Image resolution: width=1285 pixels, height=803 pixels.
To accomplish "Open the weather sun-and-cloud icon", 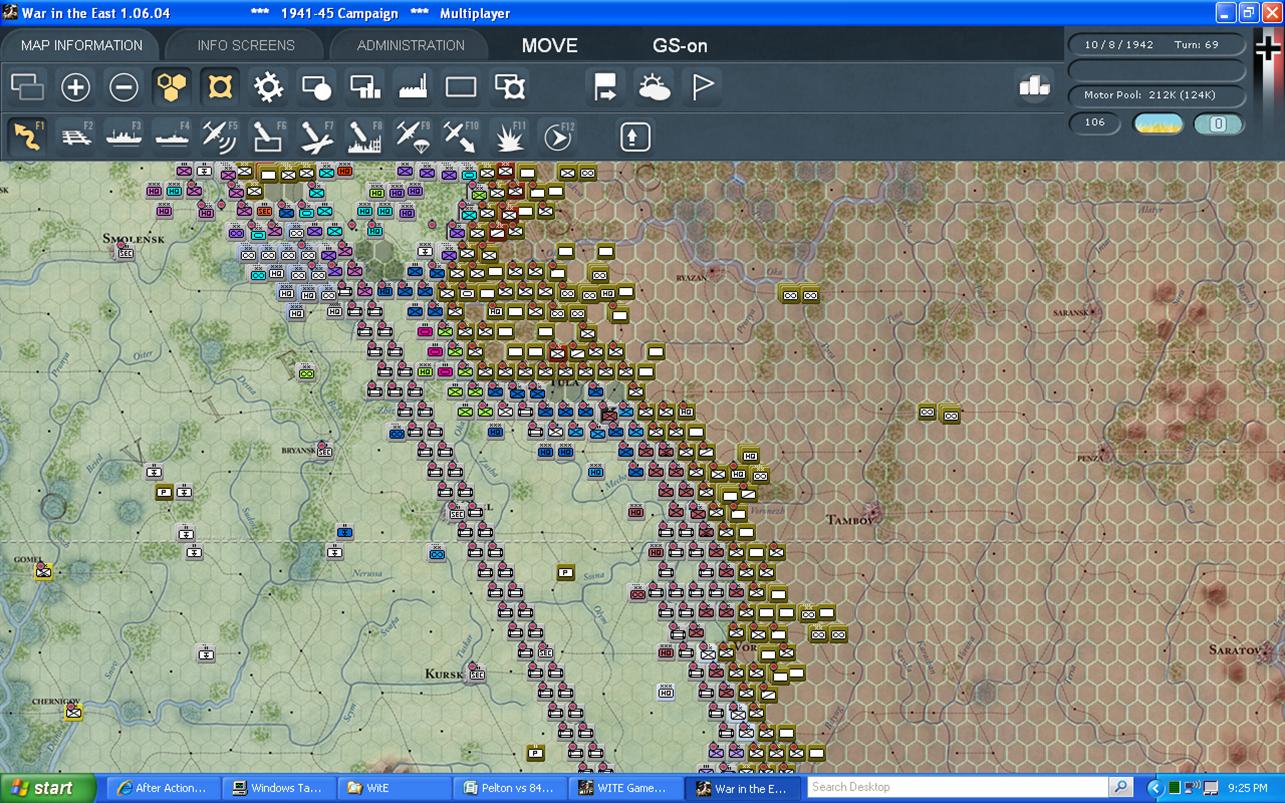I will (x=655, y=88).
